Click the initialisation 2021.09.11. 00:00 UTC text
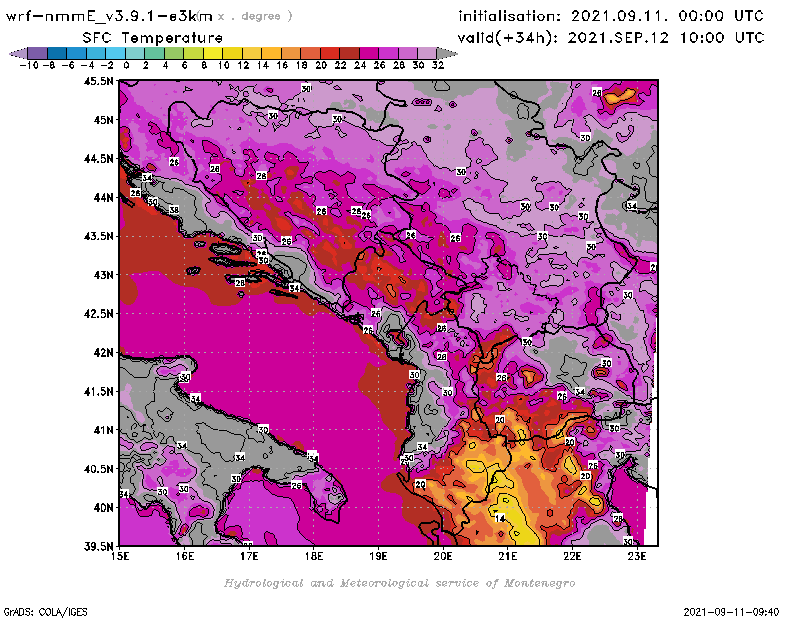The height and width of the screenshot is (618, 800). click(611, 16)
